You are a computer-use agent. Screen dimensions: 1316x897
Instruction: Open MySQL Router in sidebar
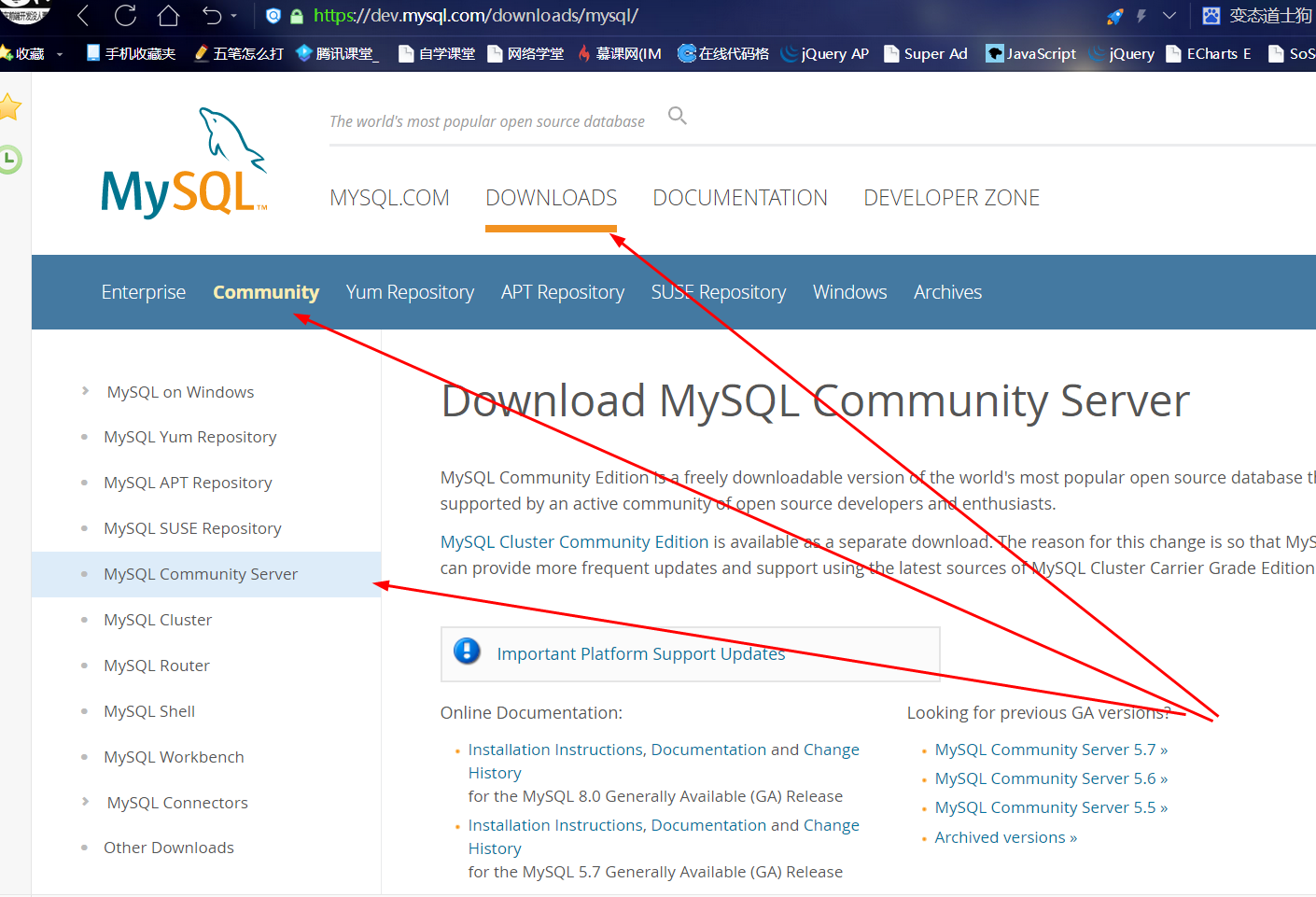click(x=157, y=666)
